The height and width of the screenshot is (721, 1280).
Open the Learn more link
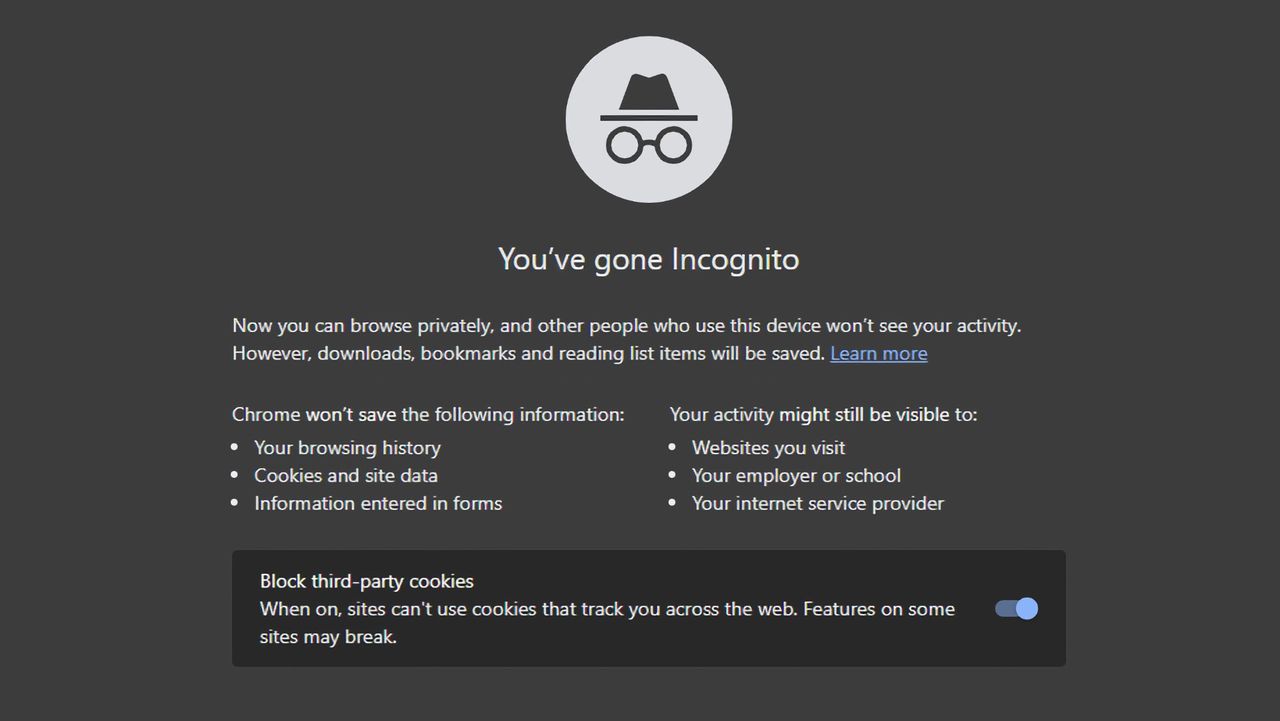(x=878, y=353)
